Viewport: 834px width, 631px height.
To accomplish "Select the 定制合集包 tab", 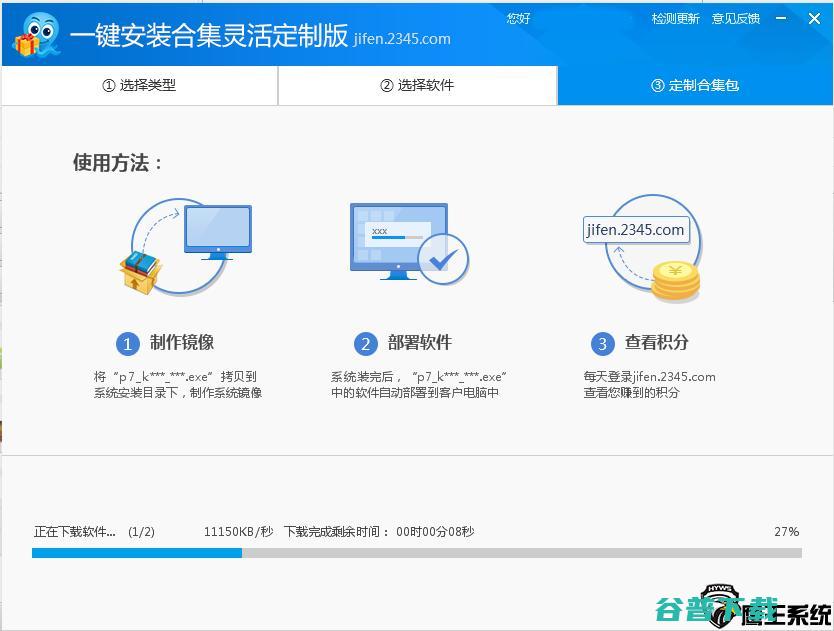I will 695,86.
